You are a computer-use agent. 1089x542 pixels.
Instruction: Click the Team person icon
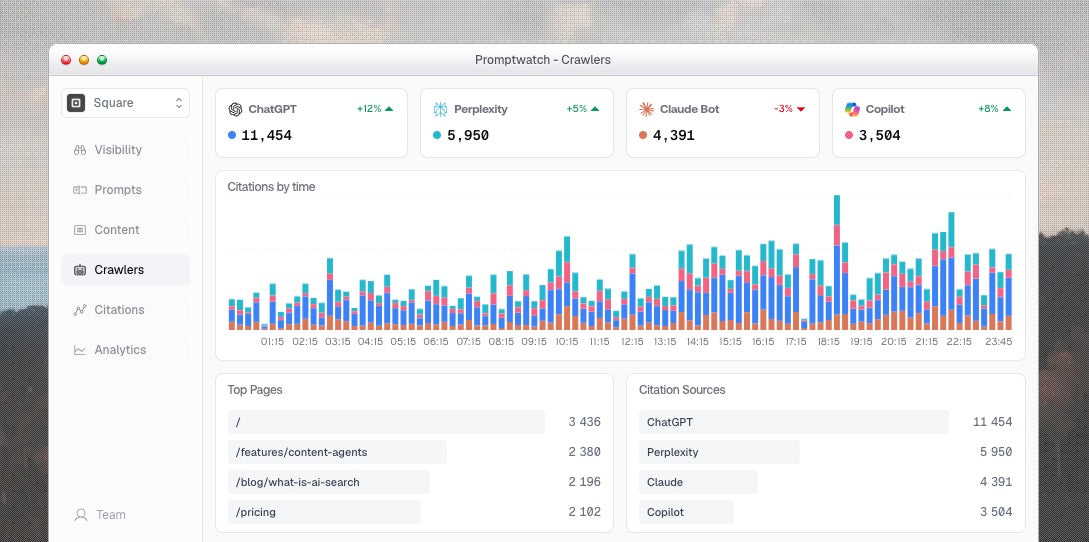pyautogui.click(x=81, y=515)
